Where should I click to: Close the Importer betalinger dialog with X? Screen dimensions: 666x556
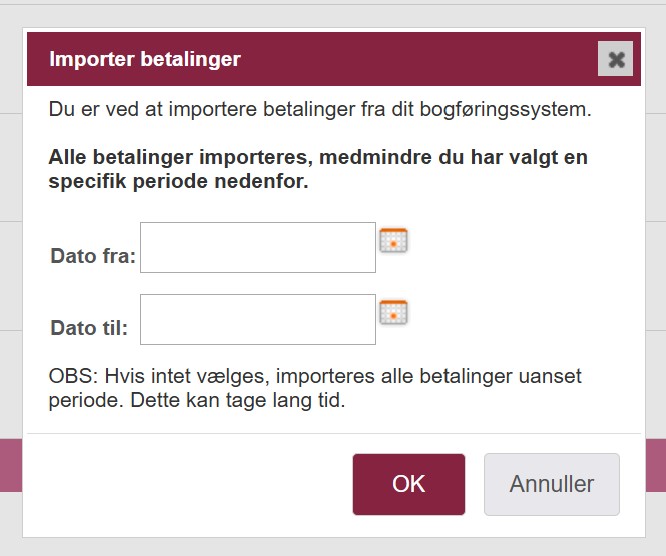coord(616,59)
